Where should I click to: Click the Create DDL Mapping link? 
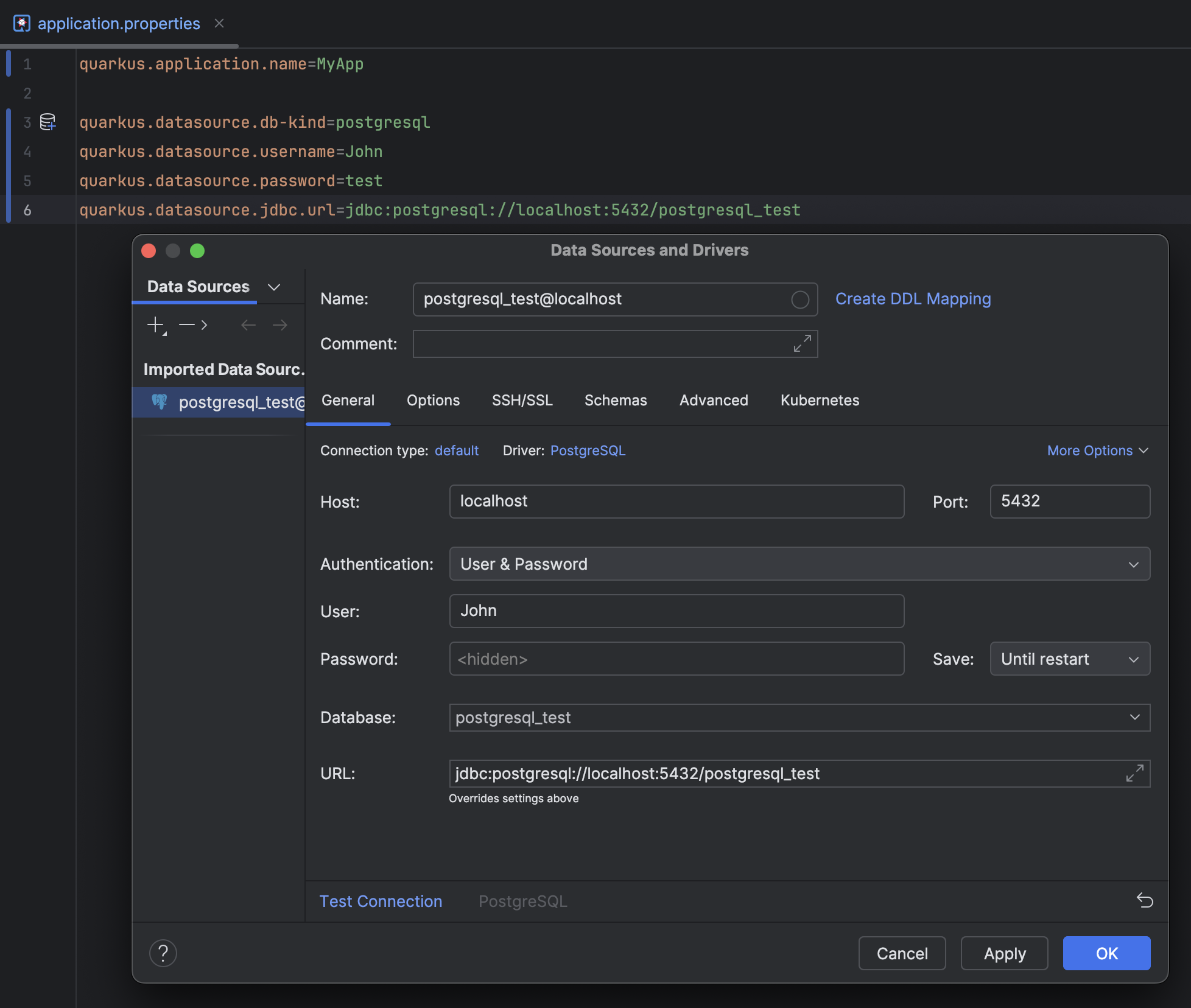click(913, 298)
